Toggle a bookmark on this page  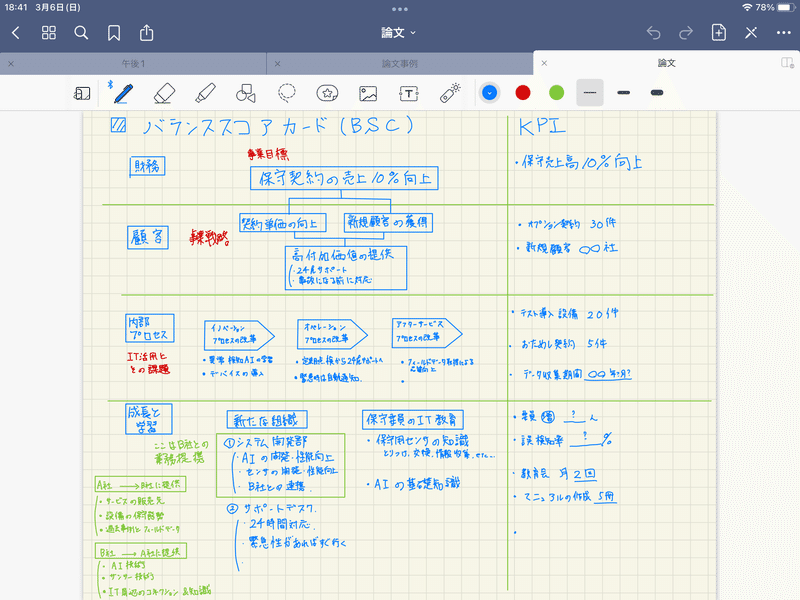[x=113, y=33]
